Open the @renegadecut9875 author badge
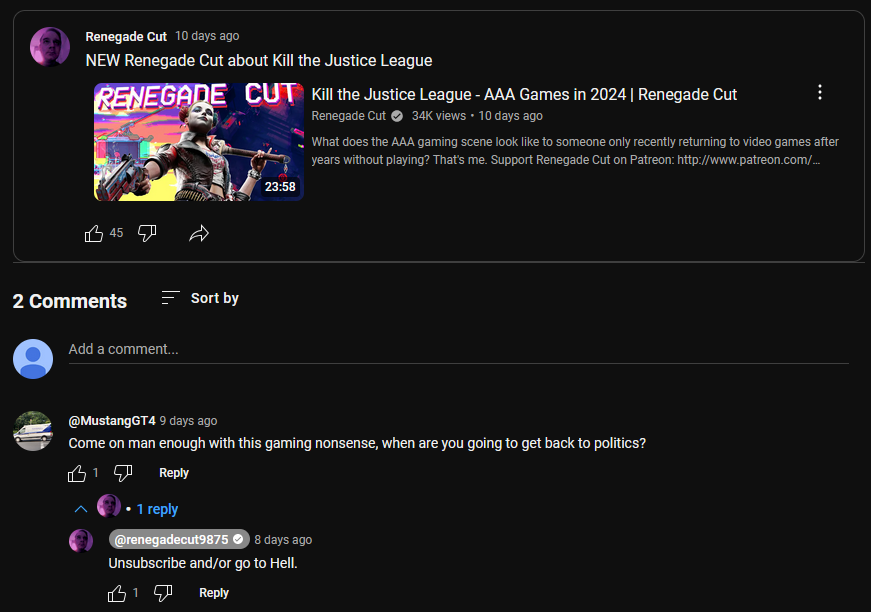The width and height of the screenshot is (871, 612). click(179, 539)
